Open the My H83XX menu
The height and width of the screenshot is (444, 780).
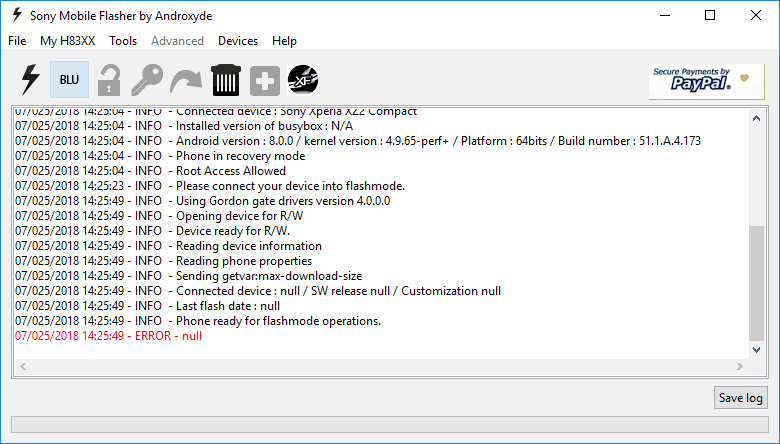tap(68, 41)
